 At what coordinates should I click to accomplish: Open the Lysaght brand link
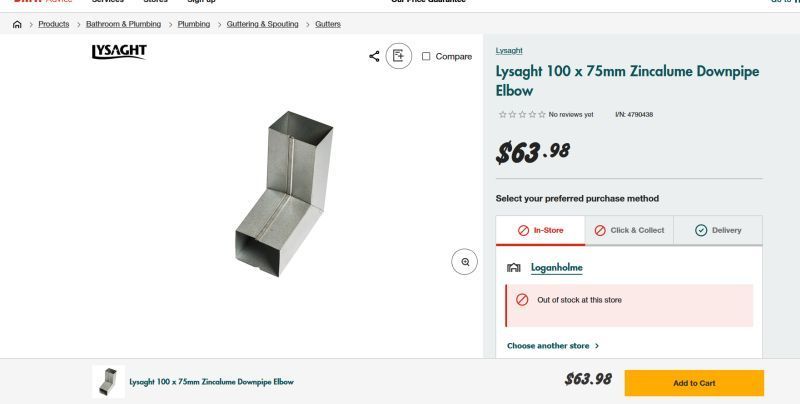(509, 50)
